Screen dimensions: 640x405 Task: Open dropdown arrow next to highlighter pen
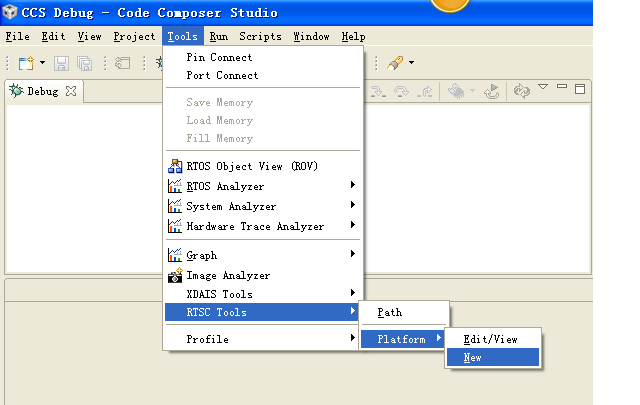tap(411, 63)
